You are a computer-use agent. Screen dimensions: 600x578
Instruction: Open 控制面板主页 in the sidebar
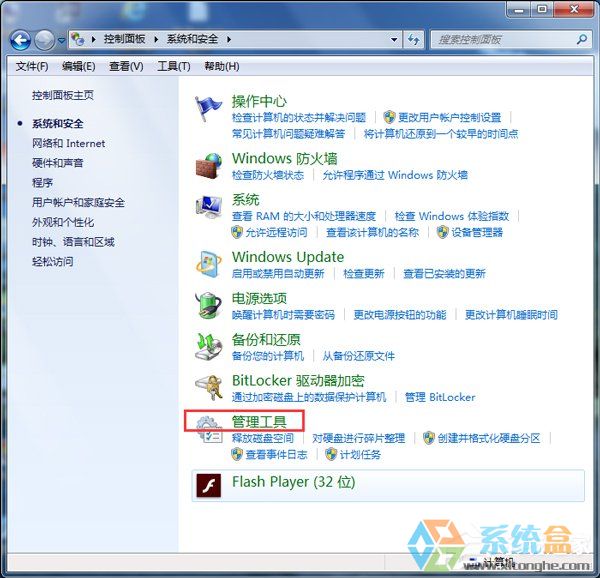(63, 95)
